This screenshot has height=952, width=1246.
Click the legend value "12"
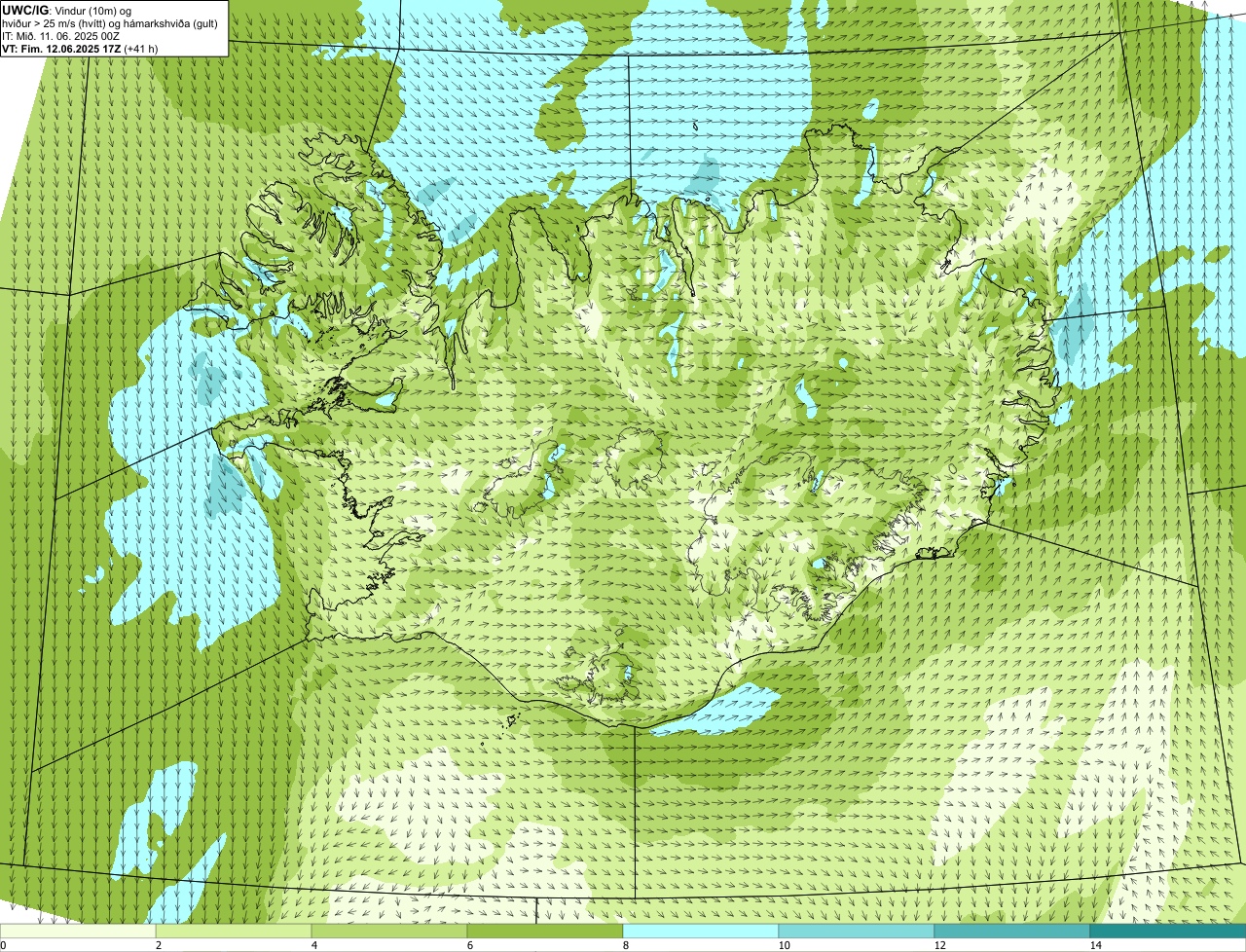click(x=939, y=945)
